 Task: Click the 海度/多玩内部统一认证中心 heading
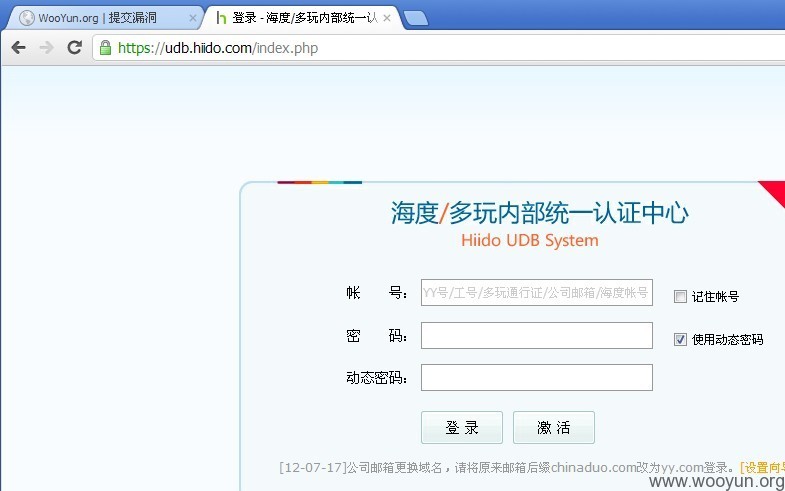[540, 213]
